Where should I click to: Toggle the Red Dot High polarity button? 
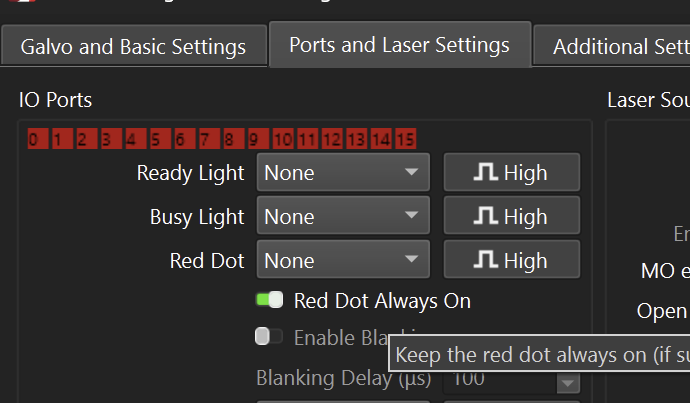[x=511, y=261]
